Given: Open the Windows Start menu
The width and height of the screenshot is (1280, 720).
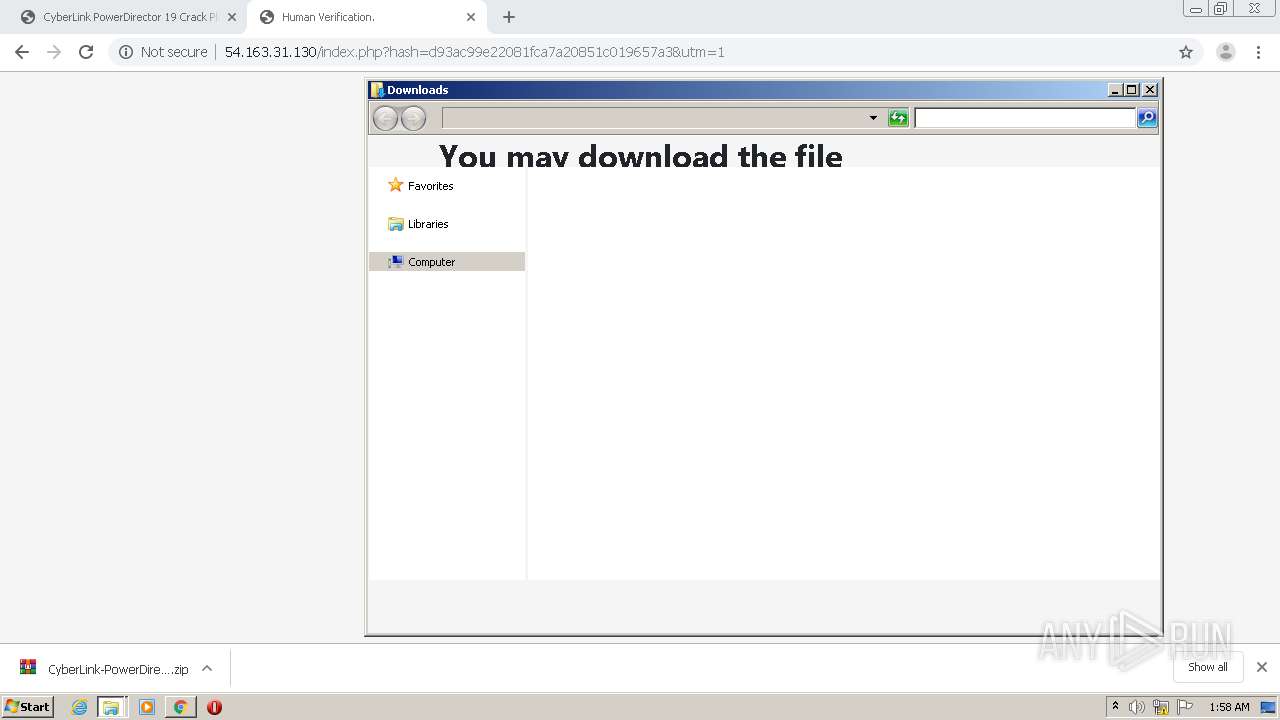Looking at the screenshot, I should [28, 707].
